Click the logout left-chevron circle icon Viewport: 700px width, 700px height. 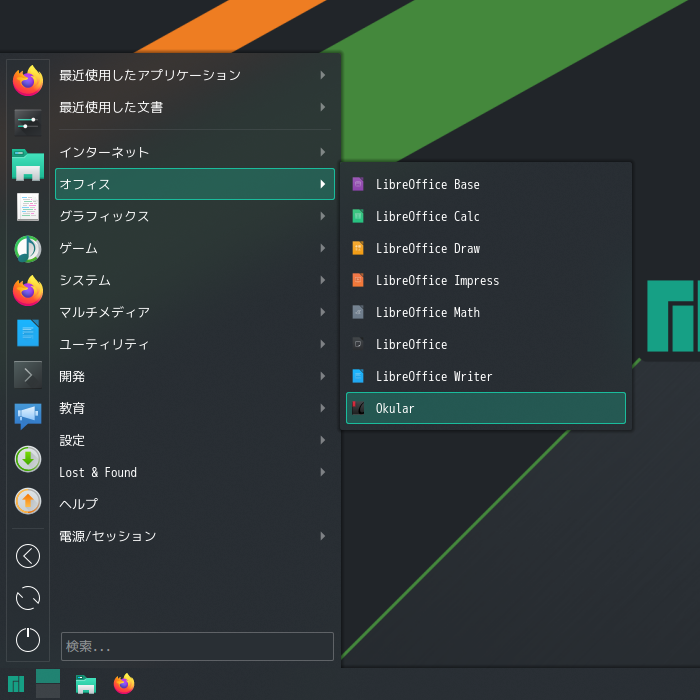click(28, 556)
